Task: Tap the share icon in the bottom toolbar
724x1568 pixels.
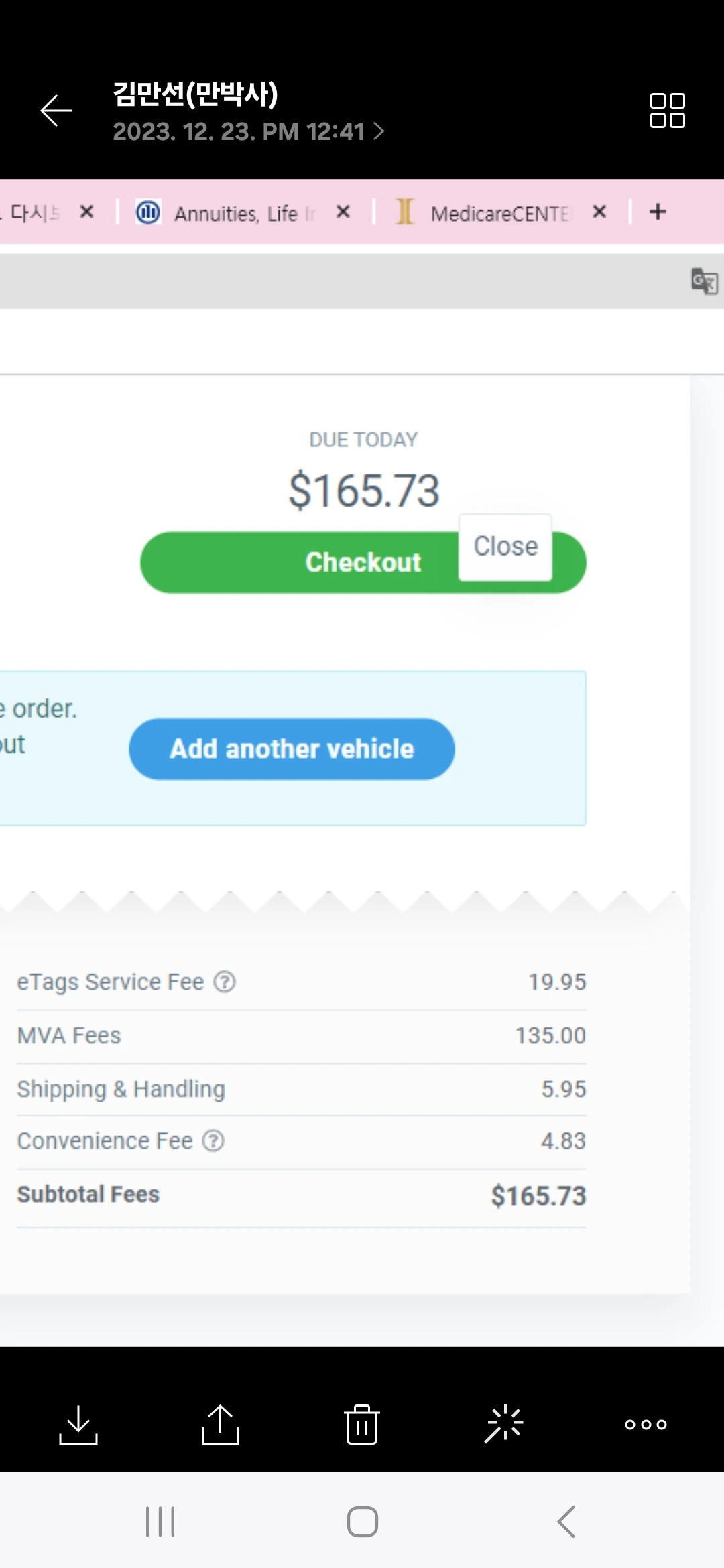Action: [x=221, y=1424]
